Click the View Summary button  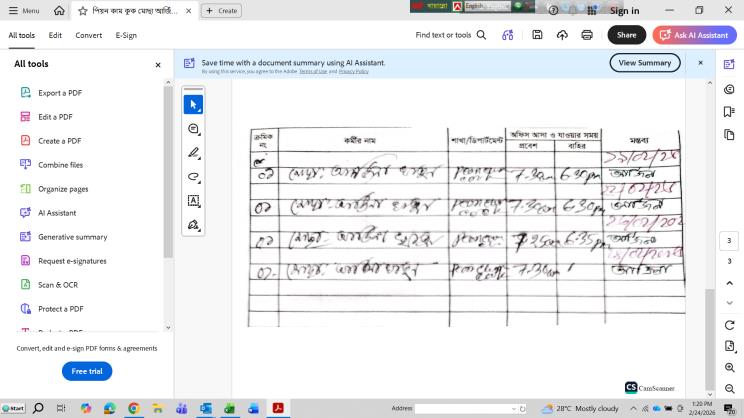tap(645, 63)
